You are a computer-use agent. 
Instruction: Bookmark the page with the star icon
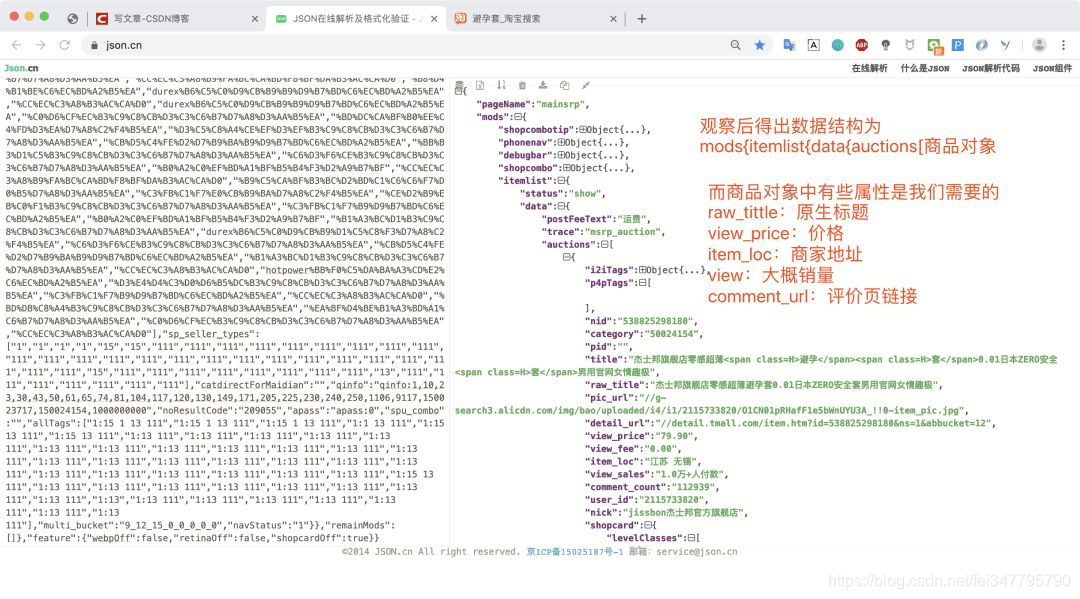(760, 45)
